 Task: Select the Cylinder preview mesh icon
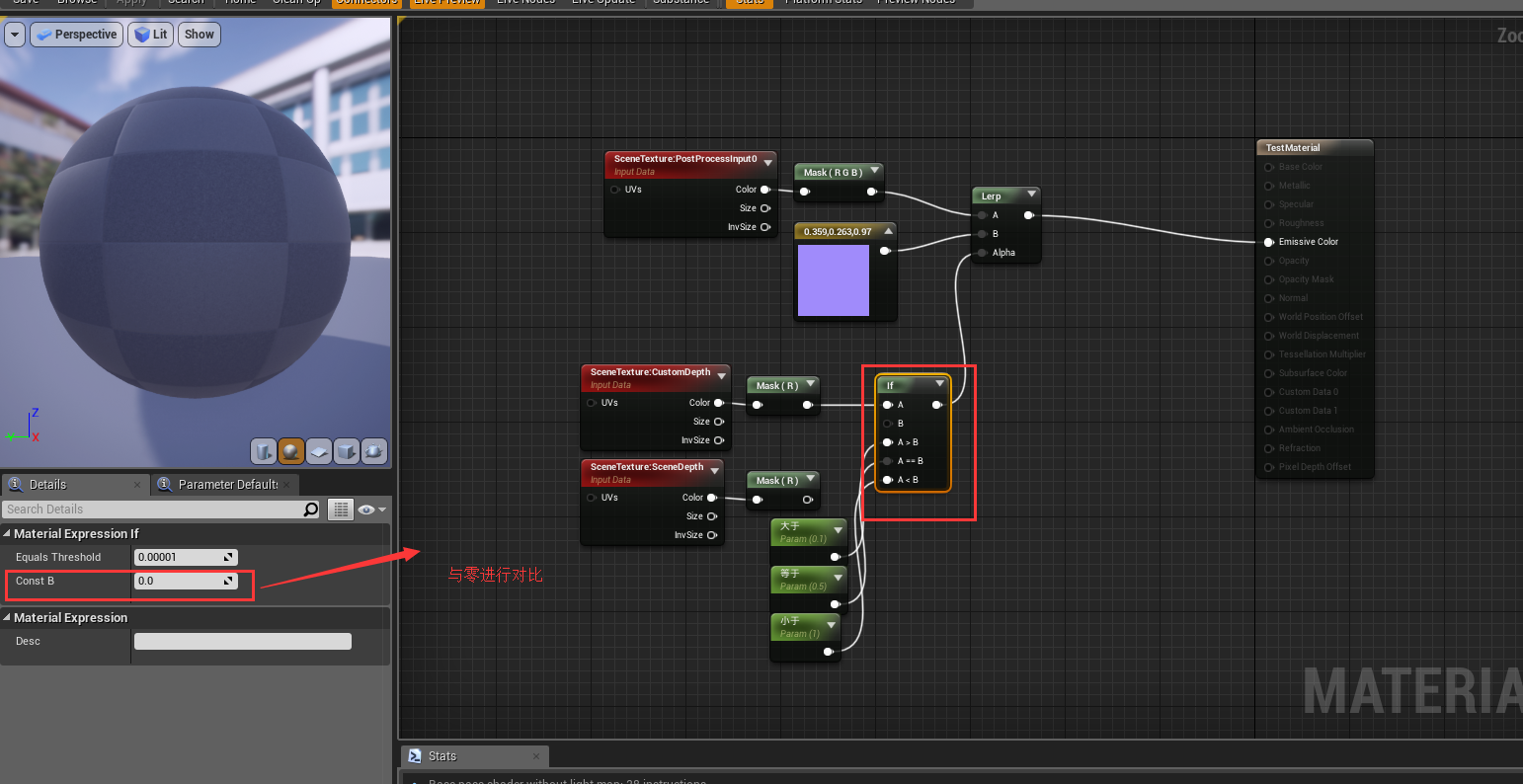(x=264, y=451)
